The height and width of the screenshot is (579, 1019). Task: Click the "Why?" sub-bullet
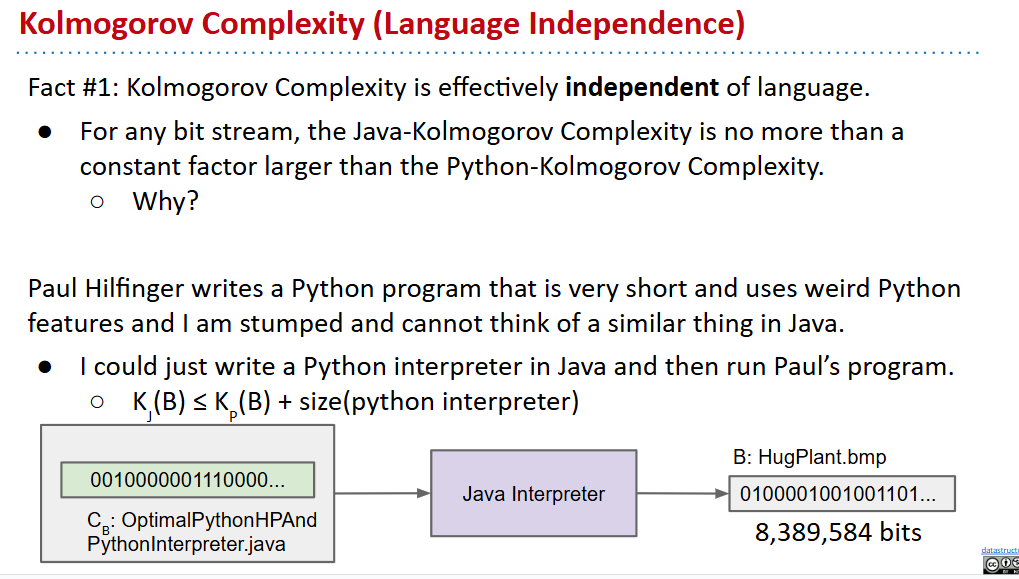tap(165, 201)
